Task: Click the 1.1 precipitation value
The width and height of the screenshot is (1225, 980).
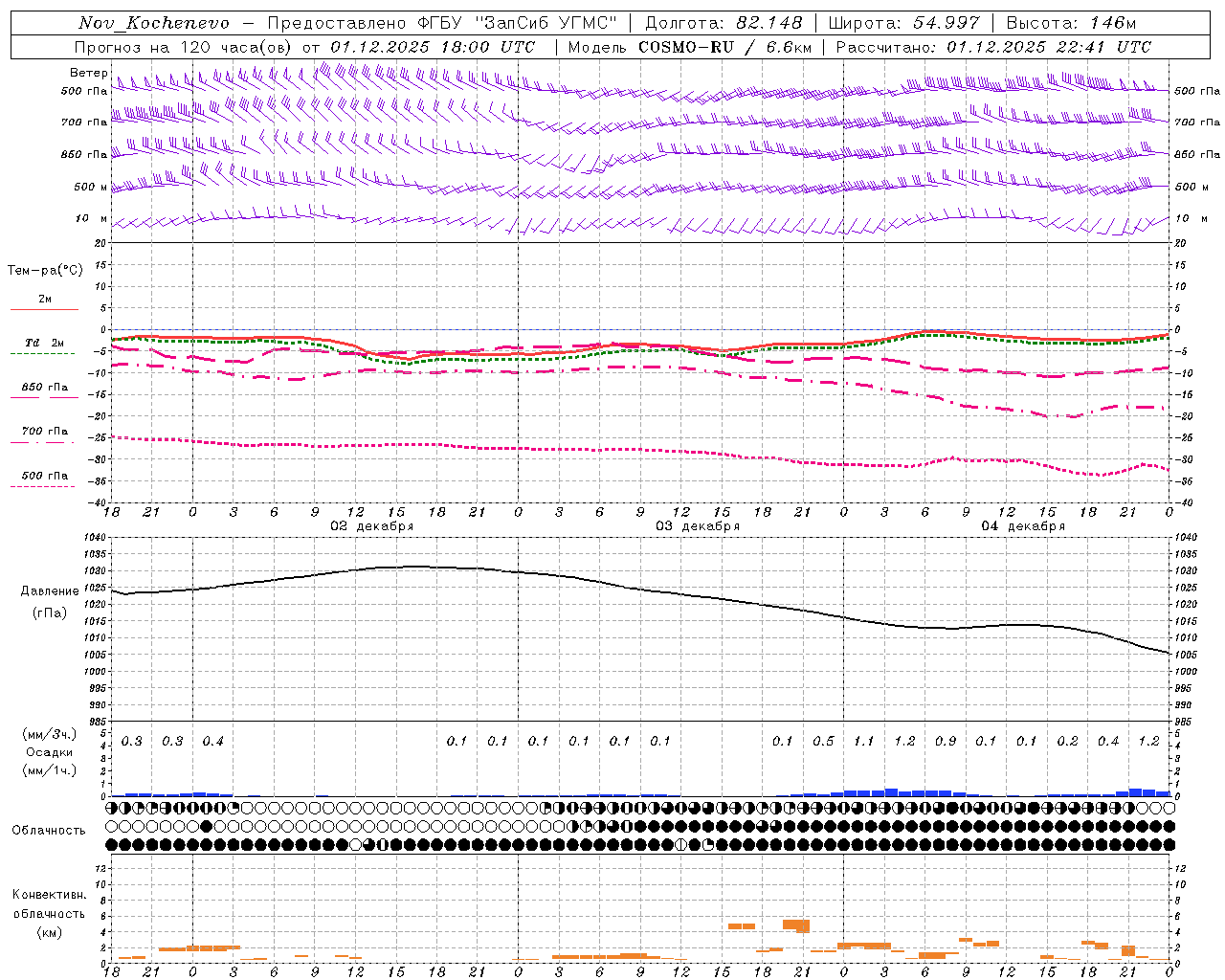Action: [x=863, y=741]
